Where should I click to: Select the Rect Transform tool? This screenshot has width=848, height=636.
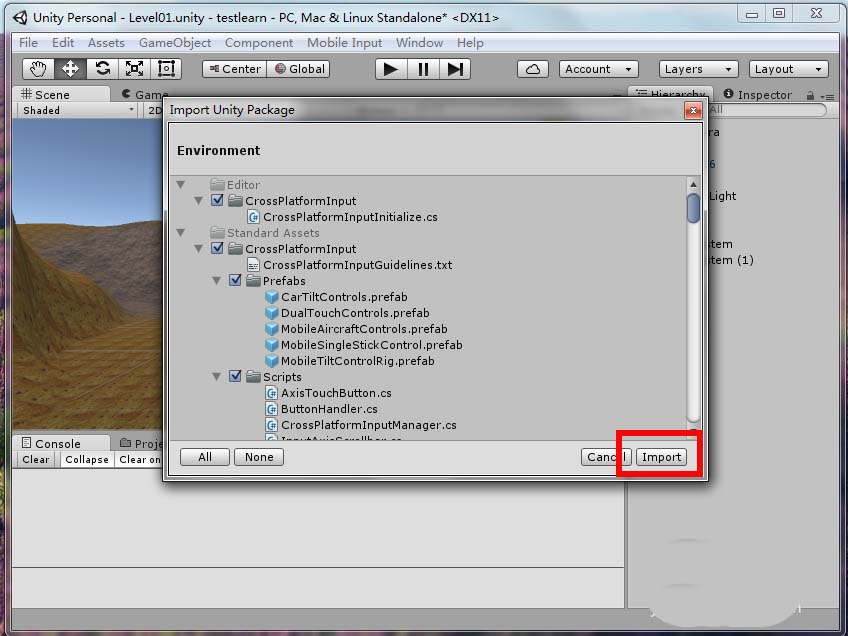166,69
